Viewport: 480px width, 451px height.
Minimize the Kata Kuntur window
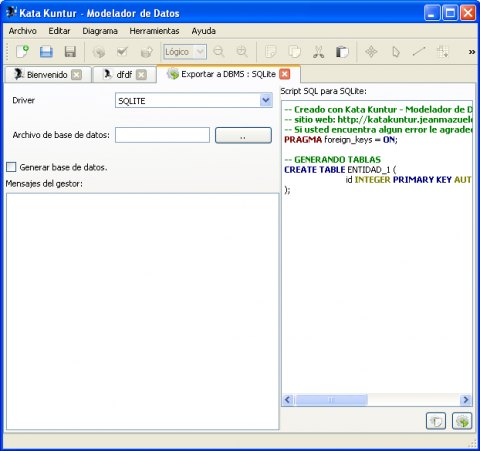(432, 13)
